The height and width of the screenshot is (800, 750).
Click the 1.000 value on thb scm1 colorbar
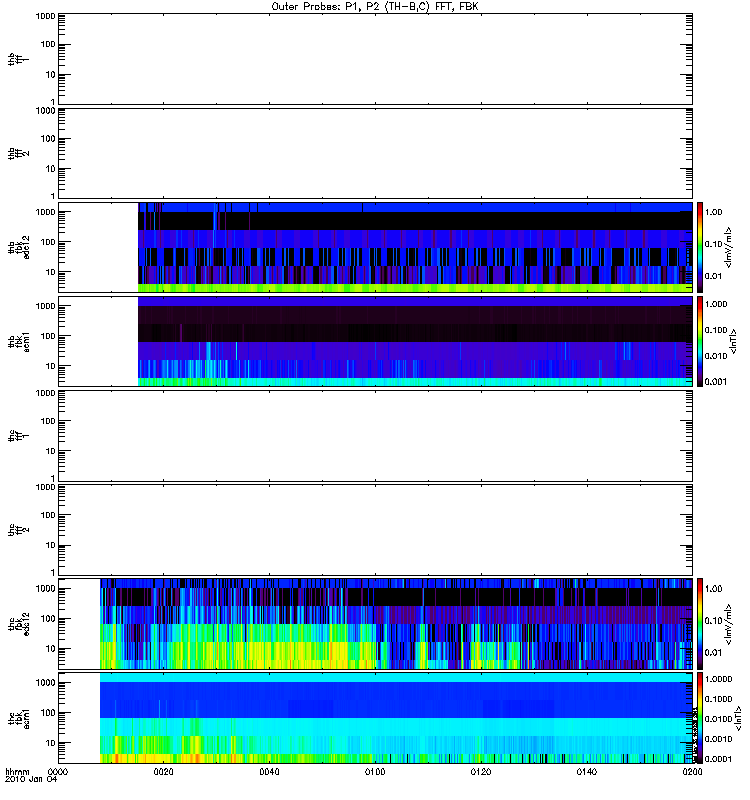716,304
